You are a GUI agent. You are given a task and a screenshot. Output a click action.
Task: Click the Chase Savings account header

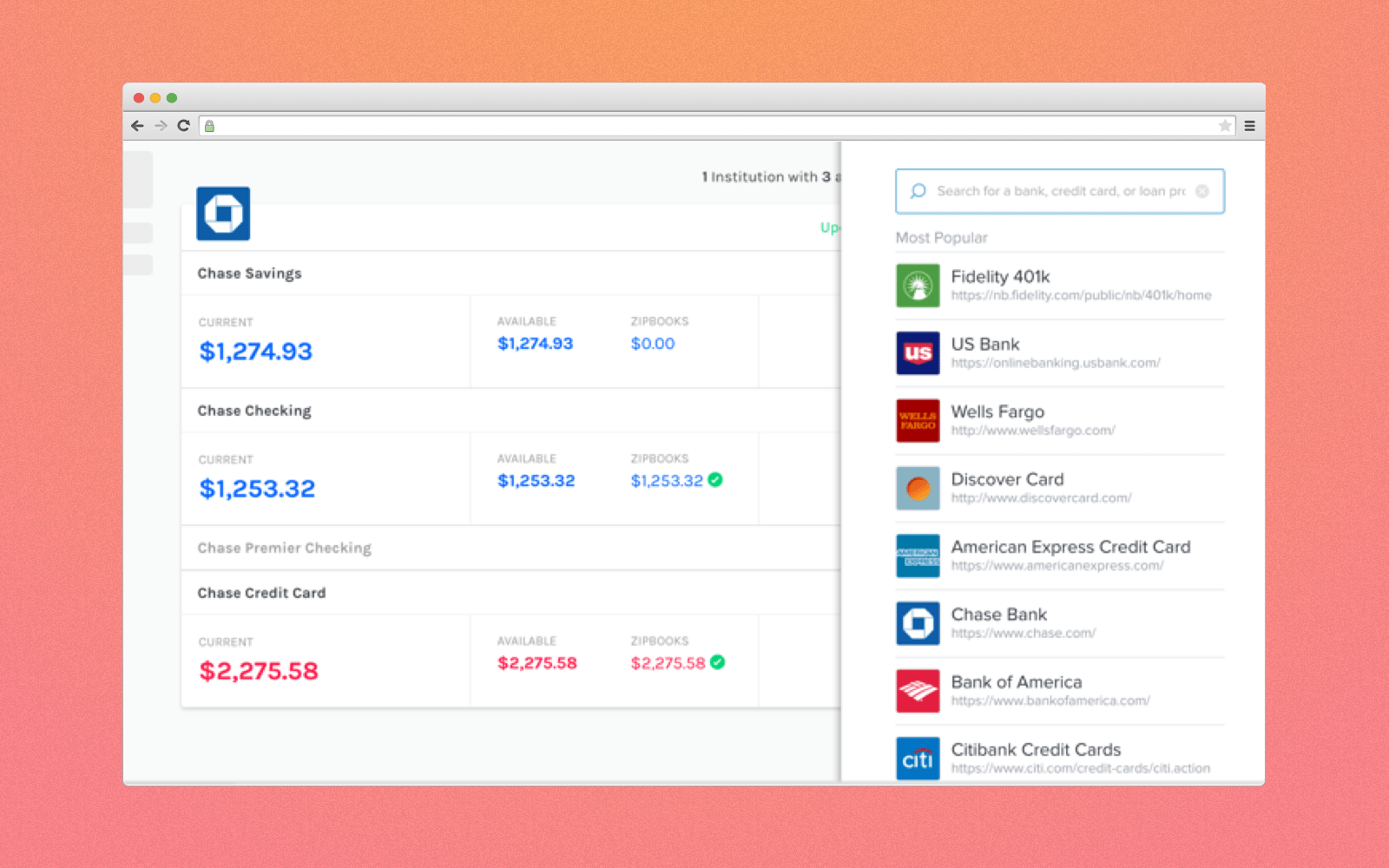(x=510, y=273)
